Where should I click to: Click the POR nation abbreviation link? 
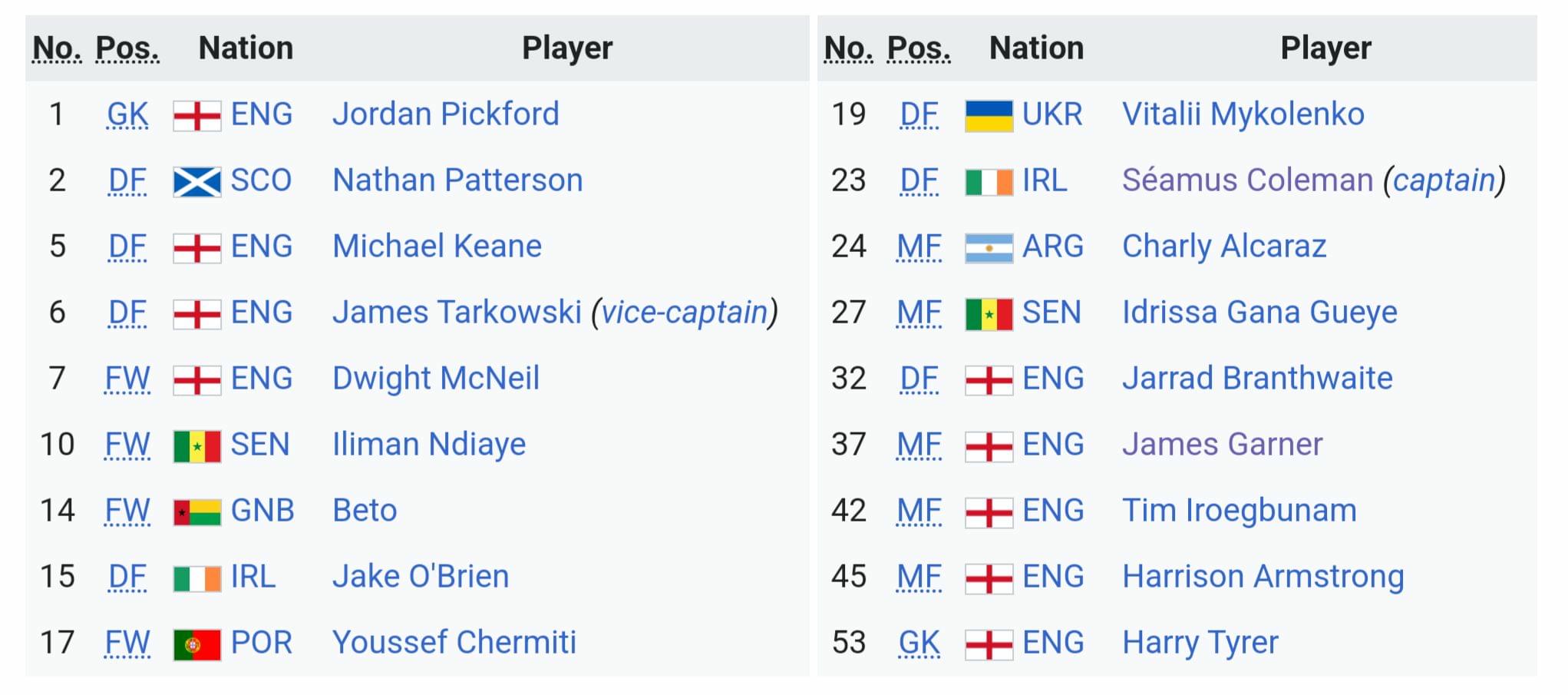[x=262, y=643]
